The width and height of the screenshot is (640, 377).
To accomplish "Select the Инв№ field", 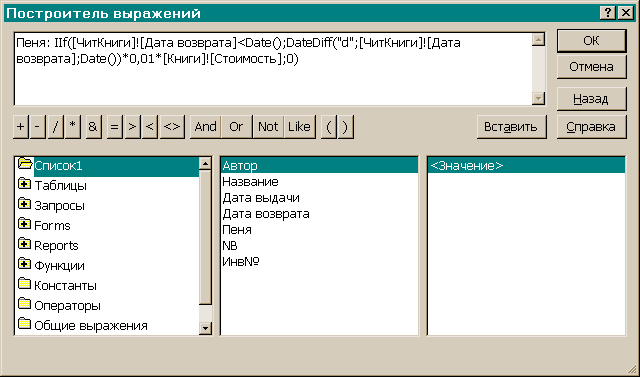I will [319, 261].
